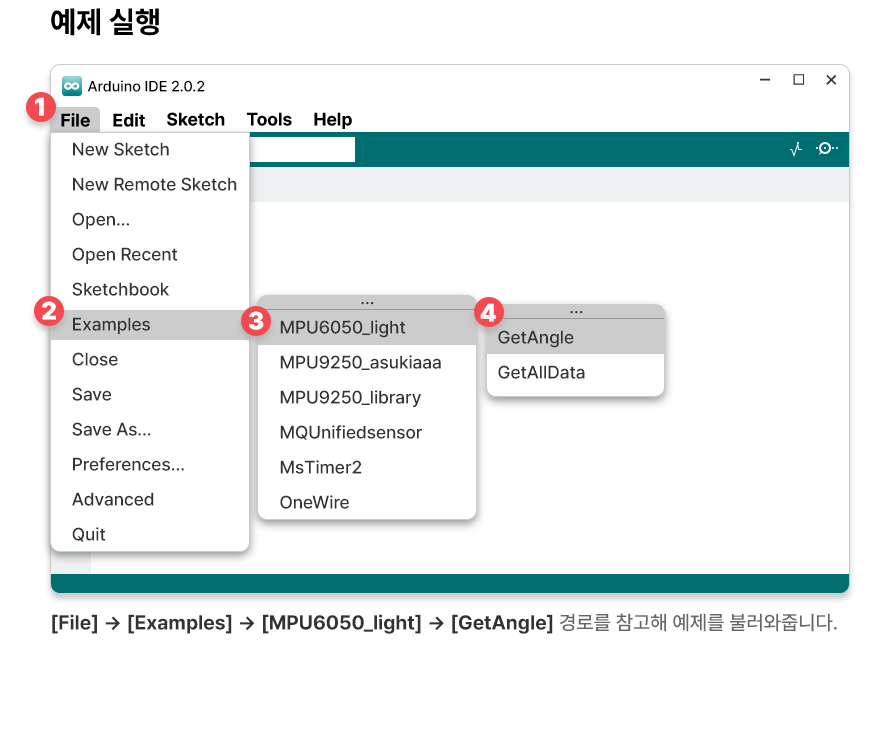Expand the Open Recent submenu
This screenshot has width=895, height=737.
coord(124,255)
